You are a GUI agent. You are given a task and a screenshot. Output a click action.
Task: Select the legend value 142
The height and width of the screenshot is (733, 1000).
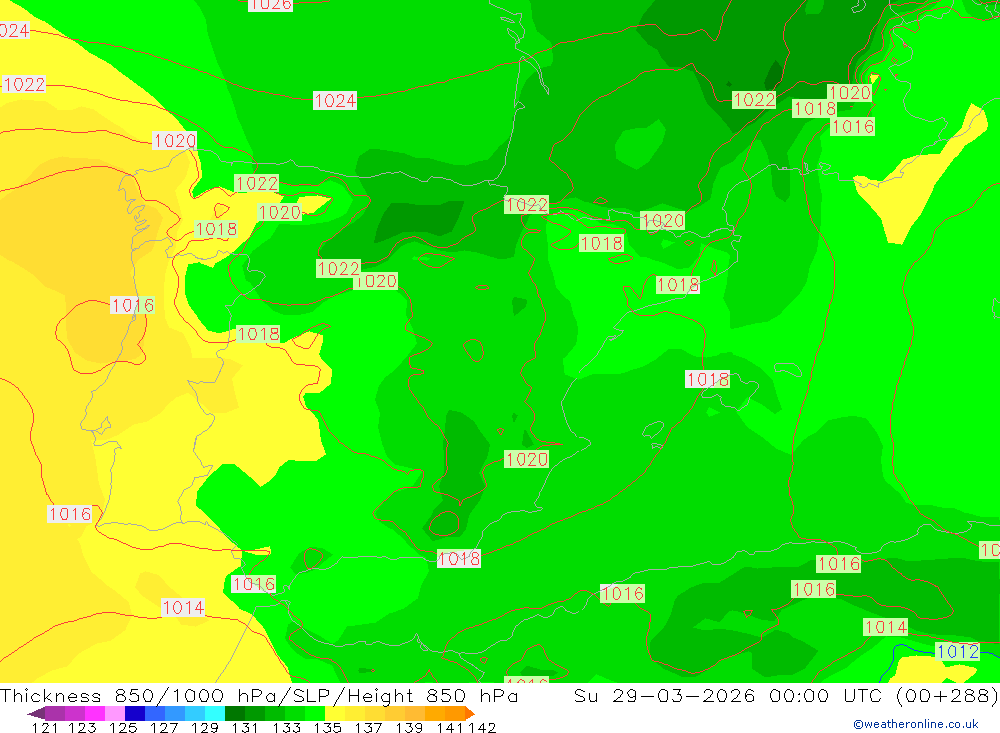(482, 727)
